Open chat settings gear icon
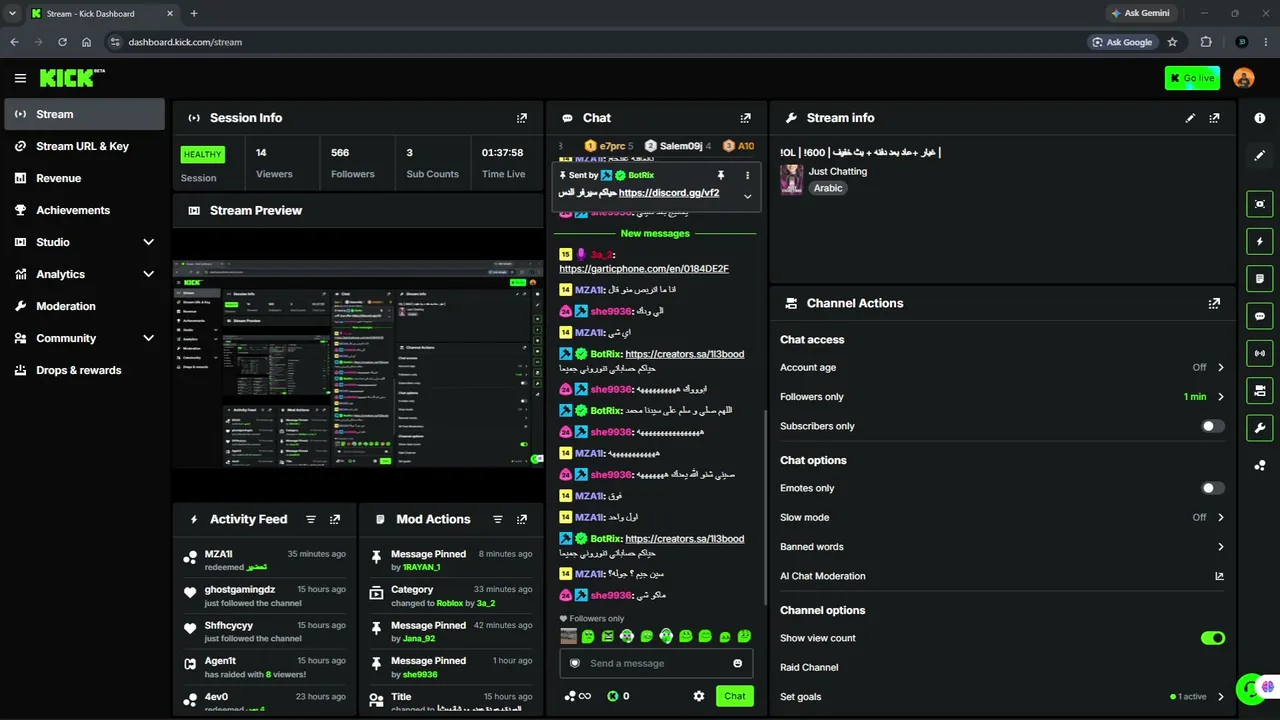This screenshot has height=720, width=1280. coord(699,696)
